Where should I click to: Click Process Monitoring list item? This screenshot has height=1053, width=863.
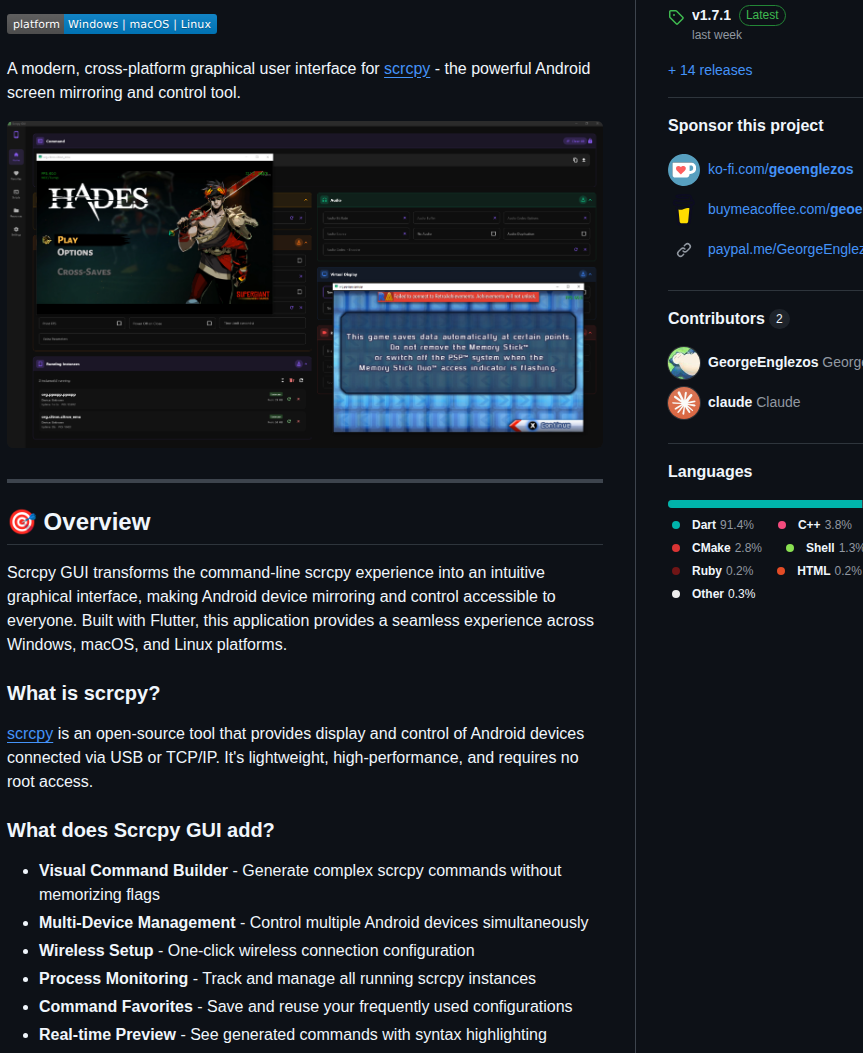coord(287,978)
